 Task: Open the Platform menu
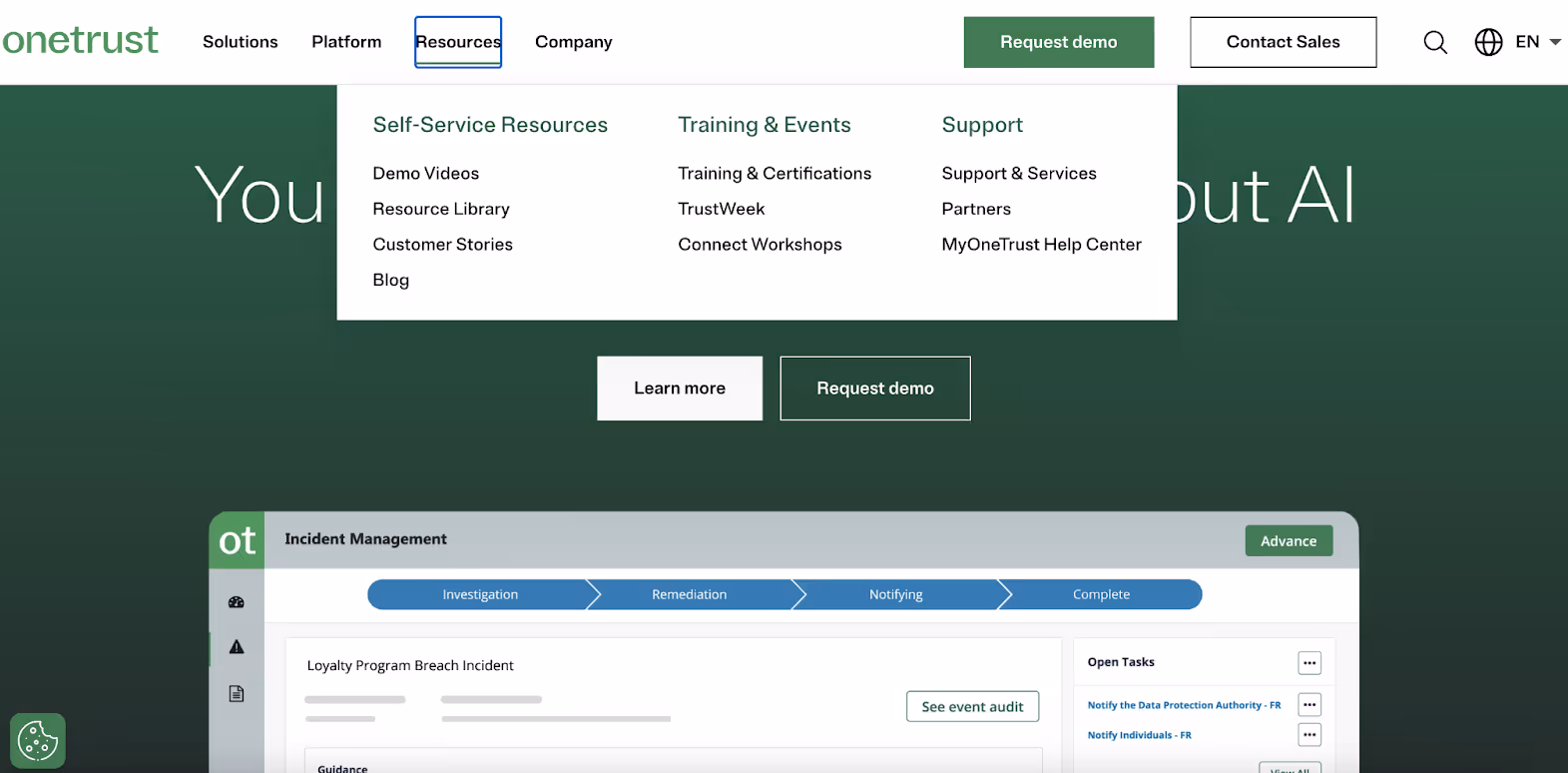(x=346, y=42)
